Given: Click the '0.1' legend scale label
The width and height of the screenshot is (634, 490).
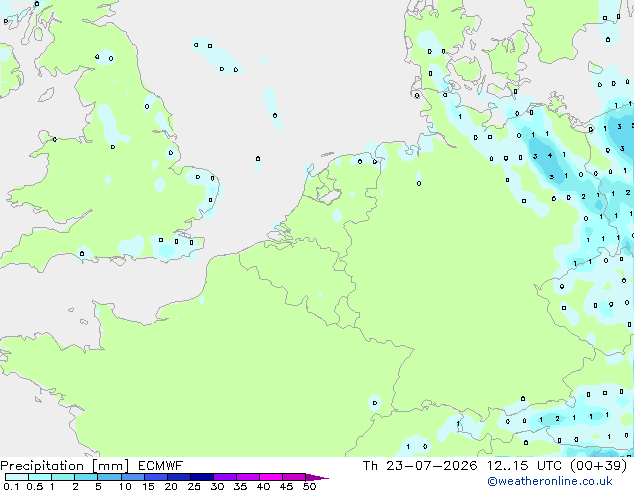Looking at the screenshot, I should pyautogui.click(x=12, y=486).
